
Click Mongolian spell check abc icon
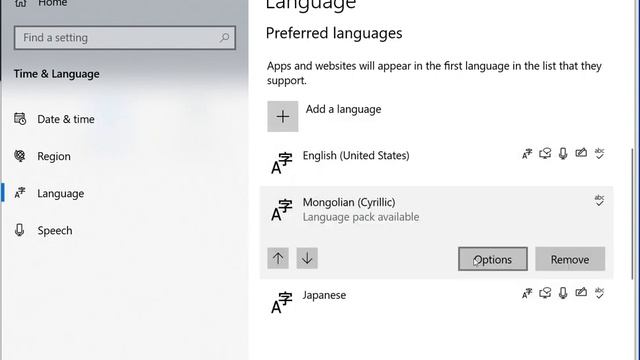click(x=599, y=200)
